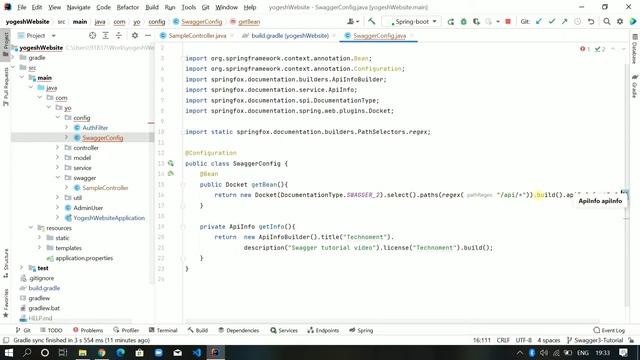Expand the service package node

(58, 167)
